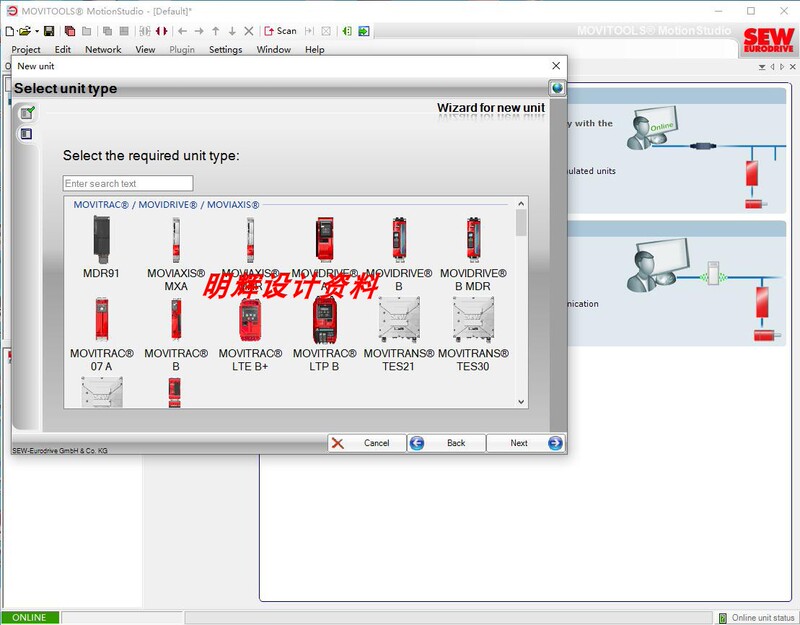Open the View menu

[145, 49]
